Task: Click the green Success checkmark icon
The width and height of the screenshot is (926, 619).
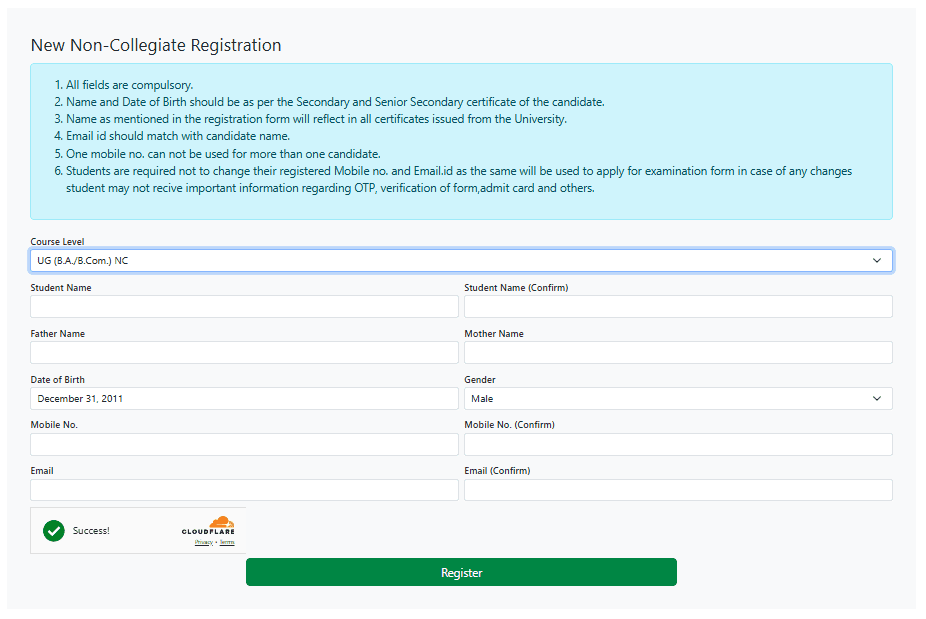Action: pos(54,531)
